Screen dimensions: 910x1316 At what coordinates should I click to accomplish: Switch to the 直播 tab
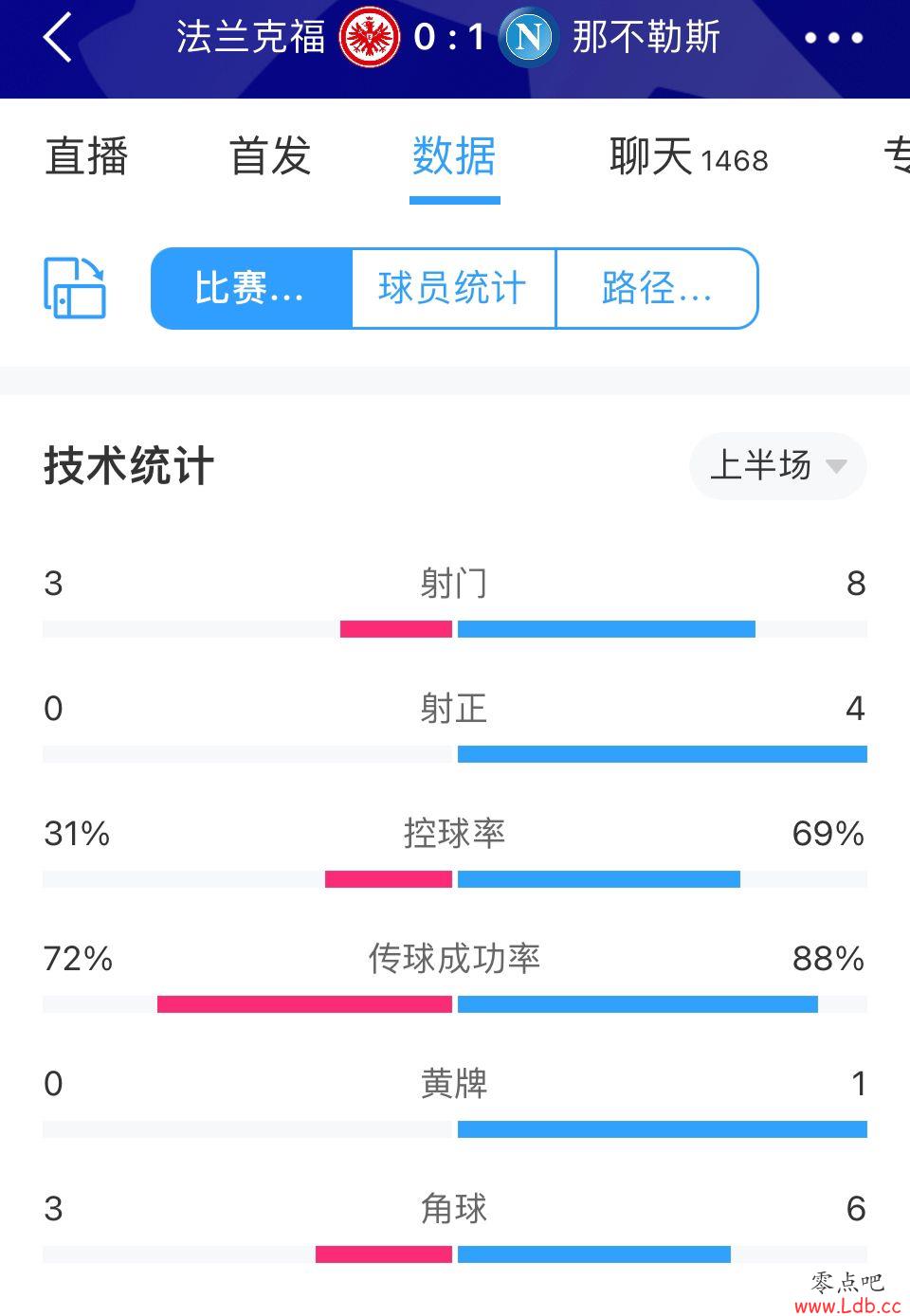pos(86,156)
